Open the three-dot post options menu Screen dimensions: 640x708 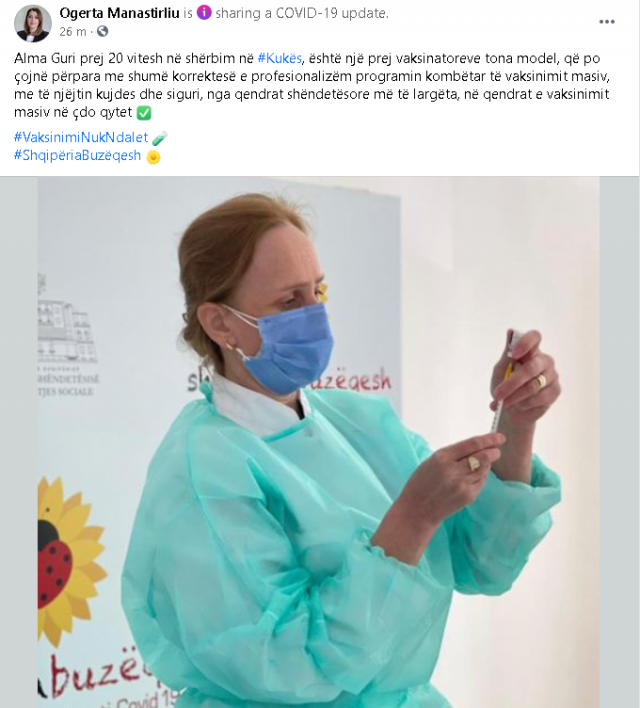[607, 22]
